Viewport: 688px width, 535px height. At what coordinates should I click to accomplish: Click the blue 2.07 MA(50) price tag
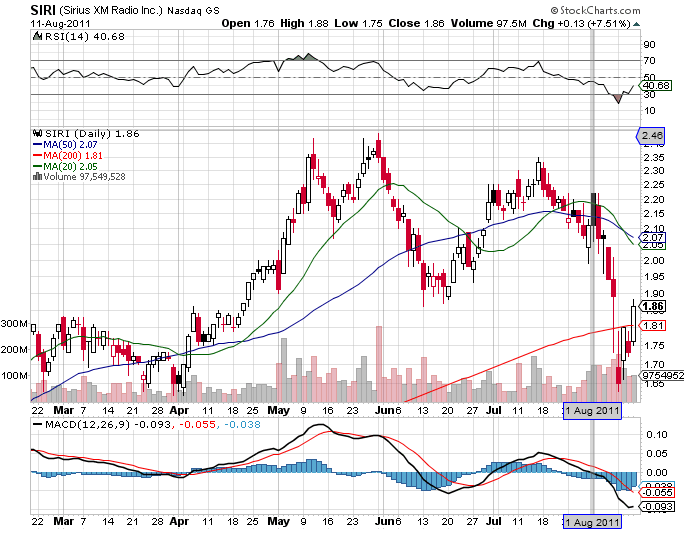pyautogui.click(x=652, y=237)
